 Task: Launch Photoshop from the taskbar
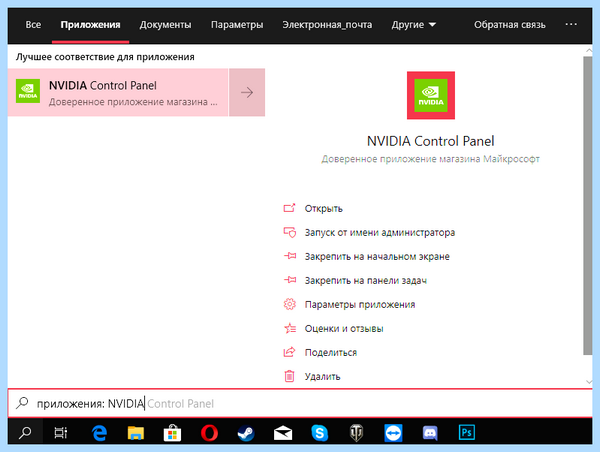coord(467,433)
